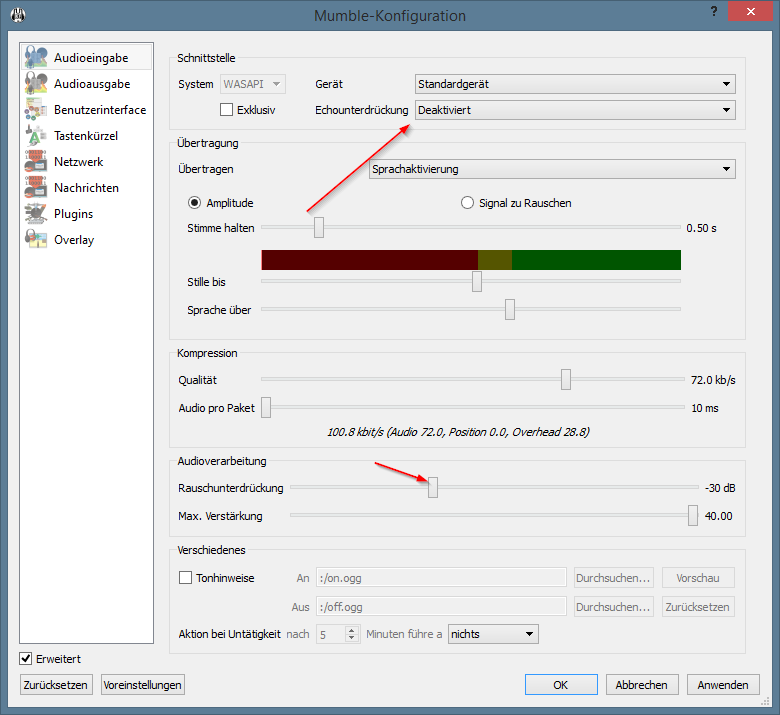Viewport: 780px width, 715px height.
Task: Increase idle minutes with up arrow
Action: point(352,630)
